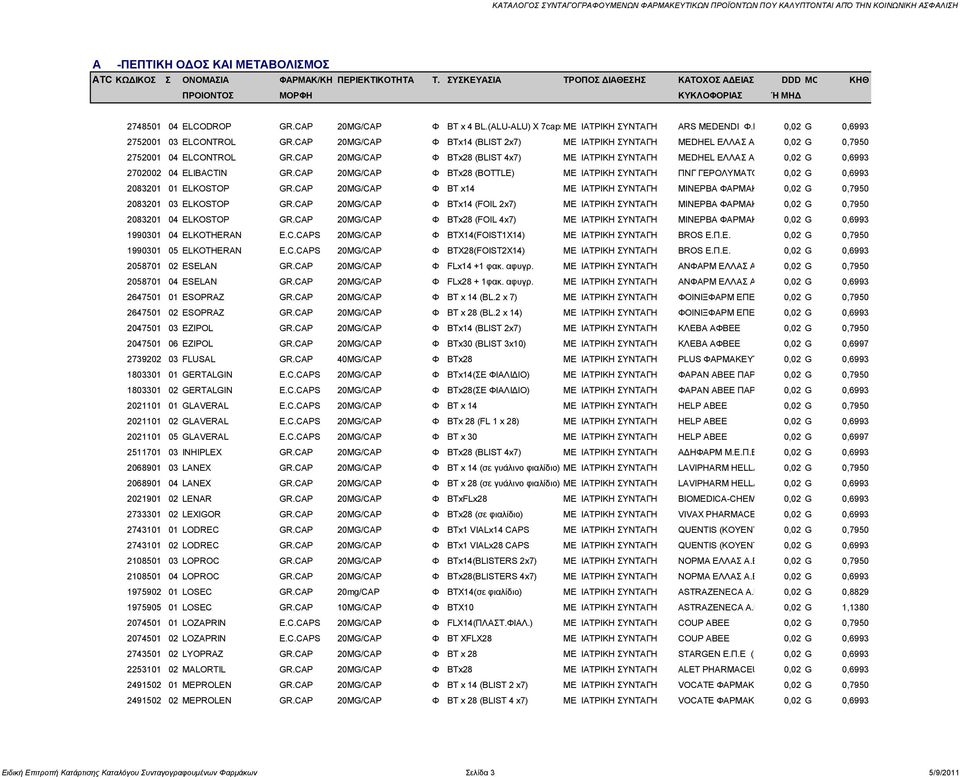This screenshot has height=777, width=960.
Task: Click the section heading ΠΕΠΤΙΚΗ ΟΔΟΣ ΚΑΙ ΜΕΤΑΒΟΛΙΣΜΟΣ
Action: pyautogui.click(x=223, y=64)
